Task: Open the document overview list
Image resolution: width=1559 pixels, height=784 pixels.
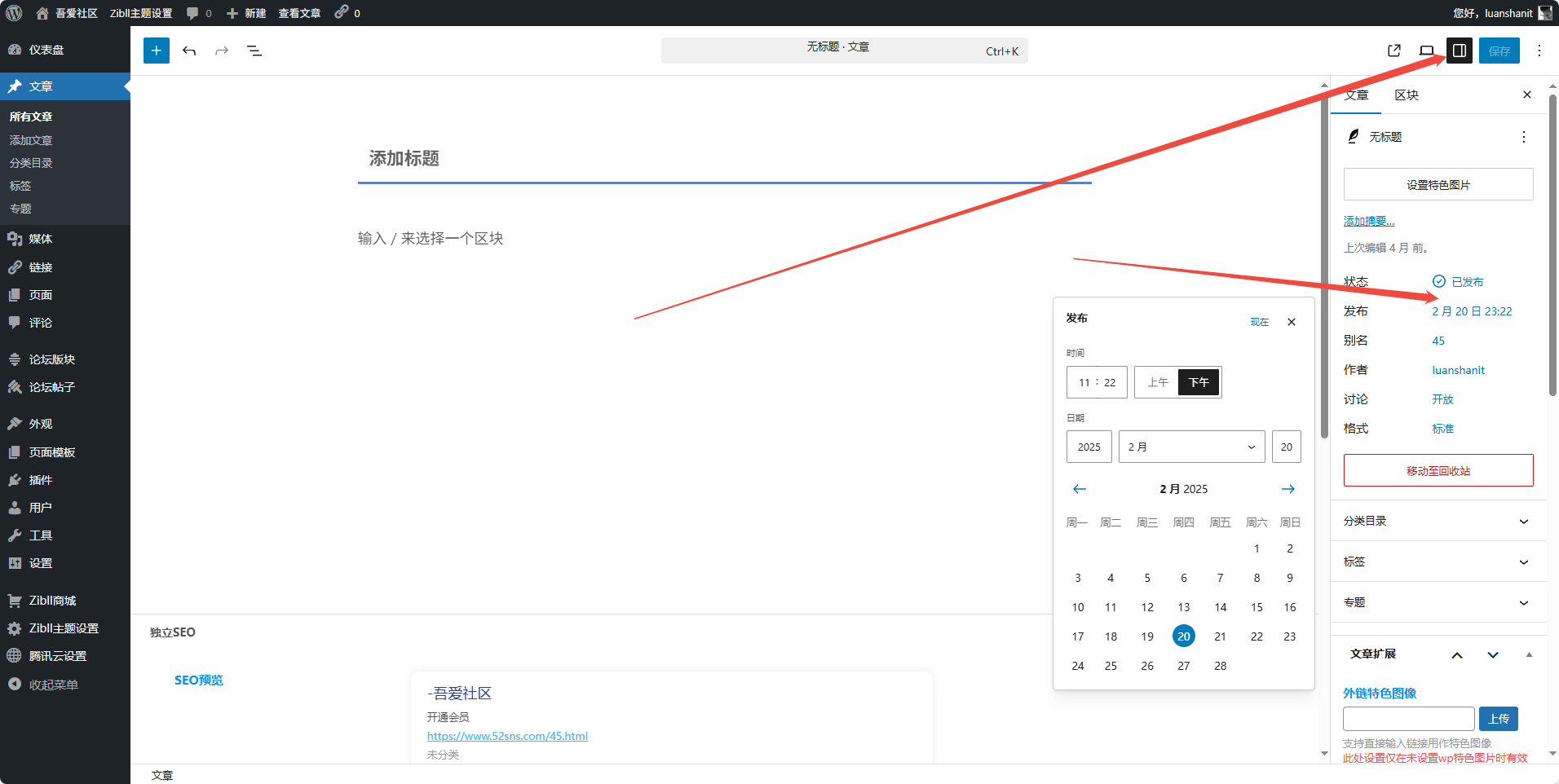Action: pos(254,51)
